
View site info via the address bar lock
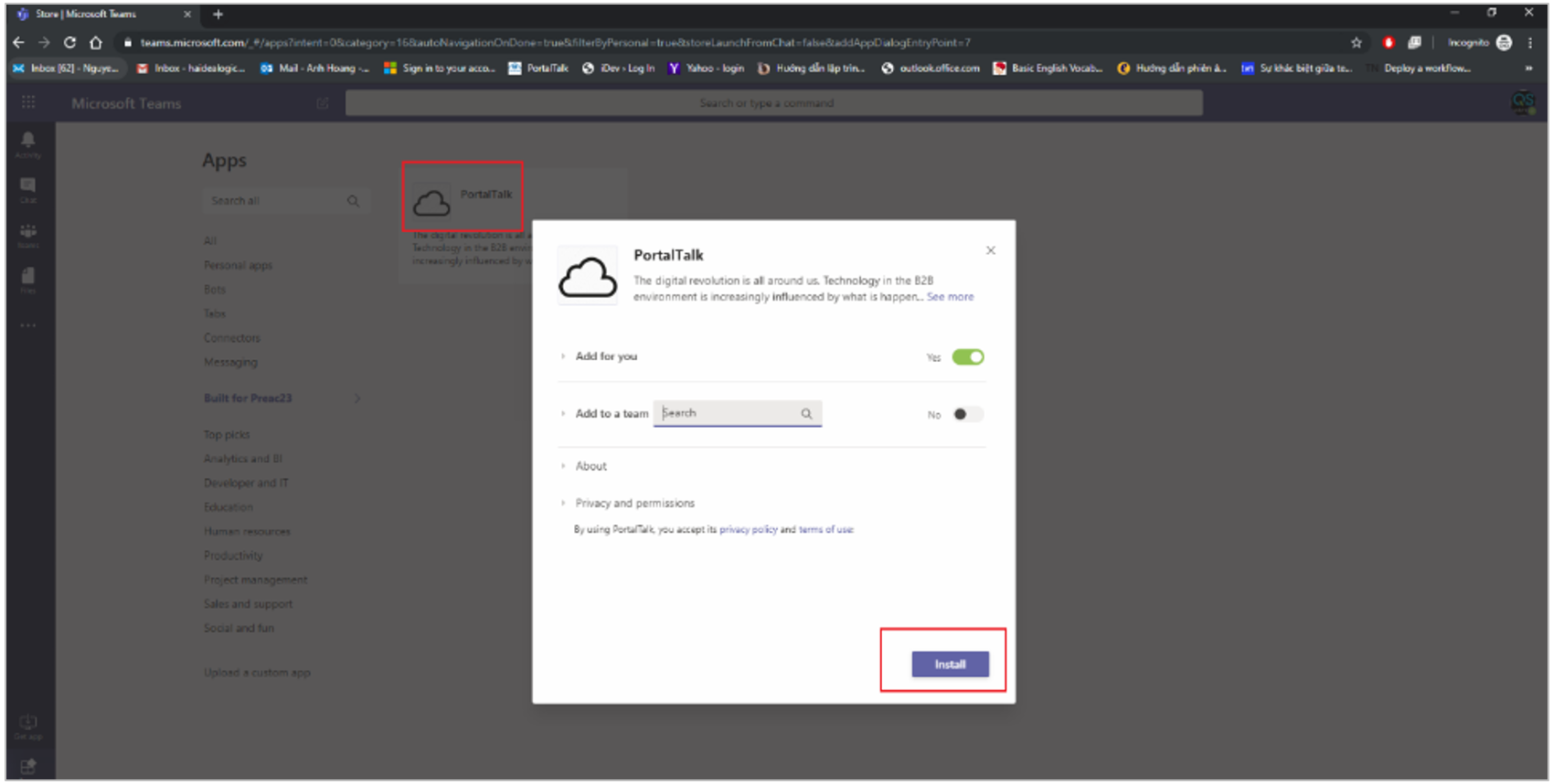[128, 42]
